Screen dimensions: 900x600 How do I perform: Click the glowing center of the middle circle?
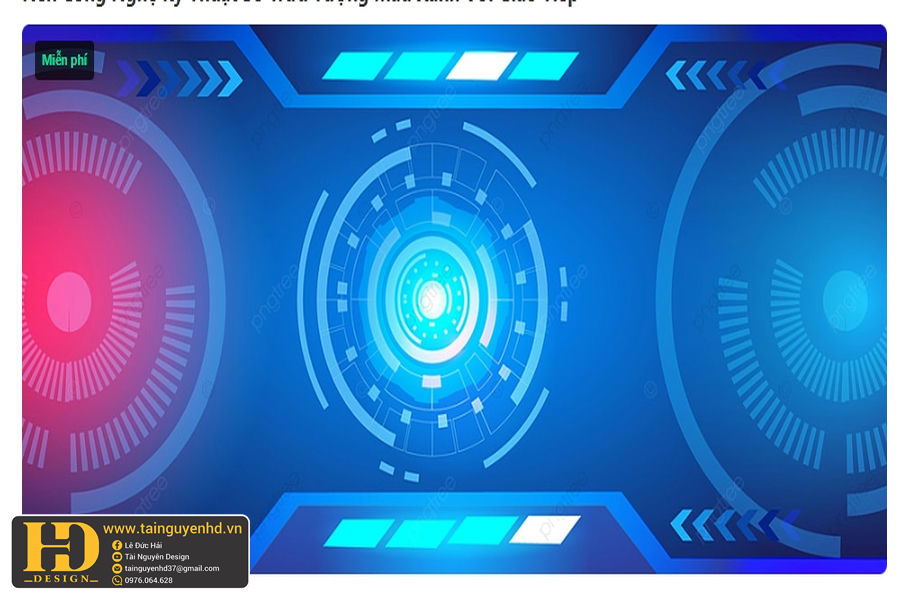point(432,297)
